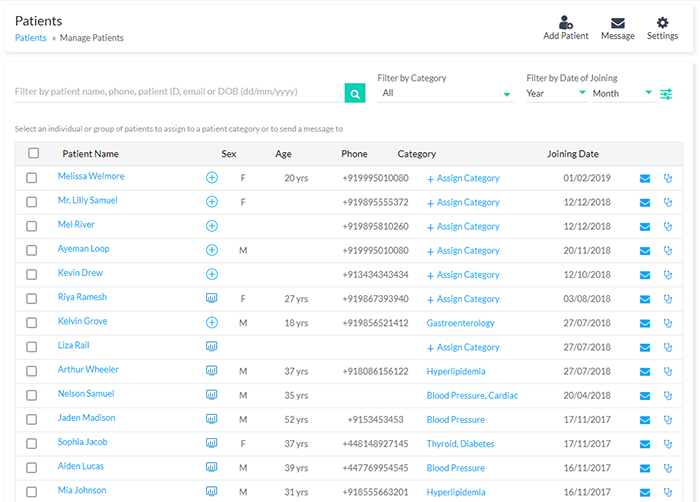
Task: Go to Patients breadcrumb link
Action: [30, 38]
